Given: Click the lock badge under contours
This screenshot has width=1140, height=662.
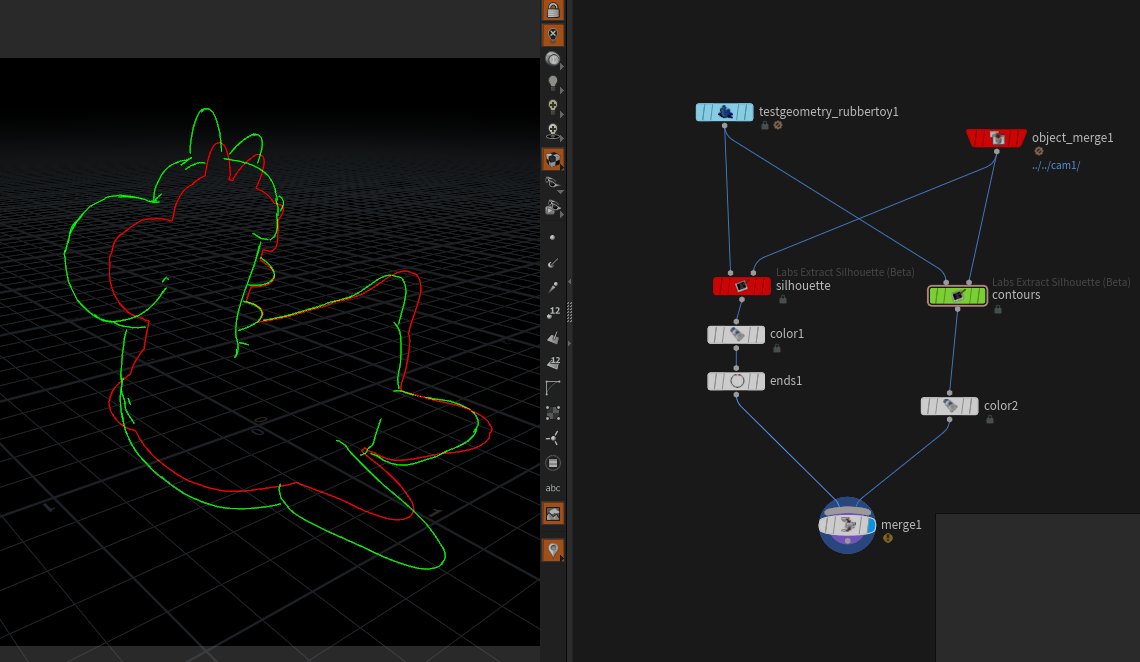Looking at the screenshot, I should pyautogui.click(x=998, y=310).
